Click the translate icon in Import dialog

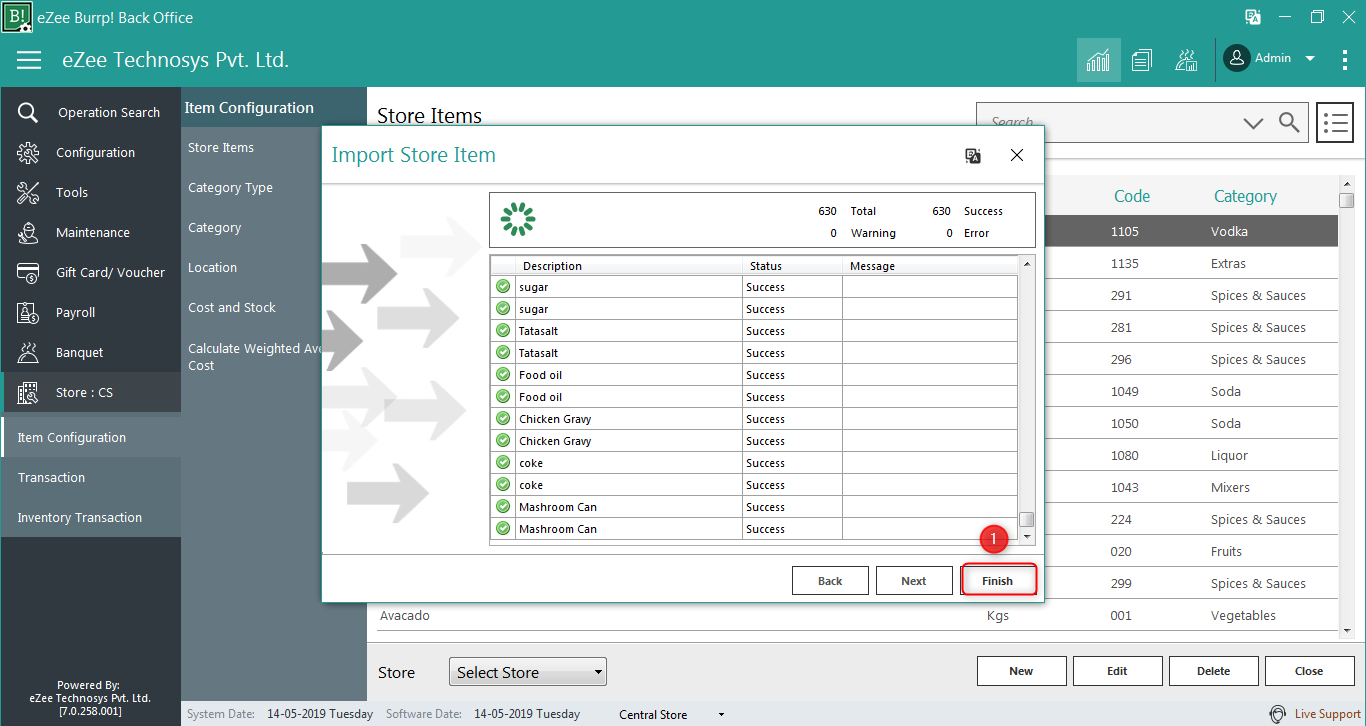(x=973, y=155)
